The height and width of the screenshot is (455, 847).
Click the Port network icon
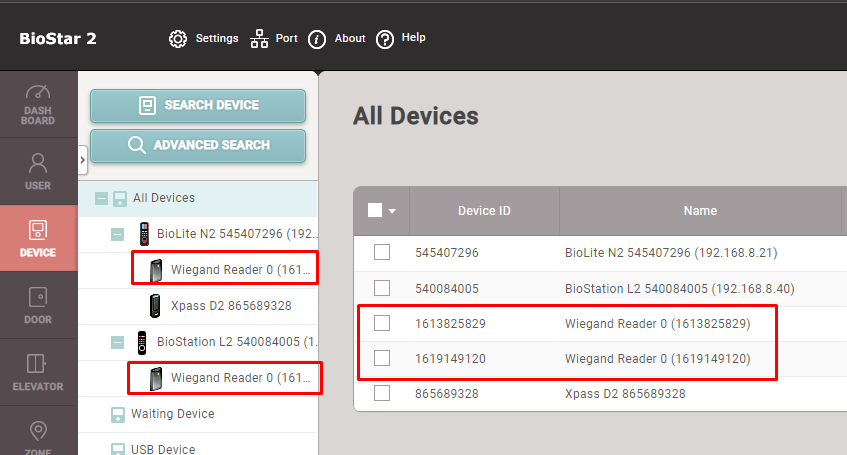click(x=259, y=39)
